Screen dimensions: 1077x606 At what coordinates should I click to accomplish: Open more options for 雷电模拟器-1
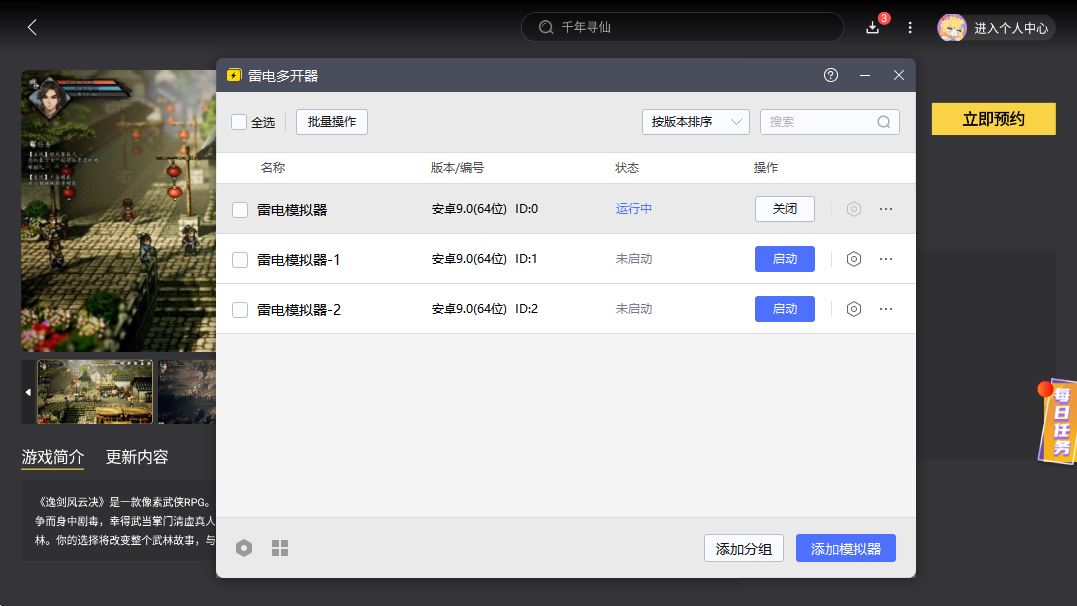886,259
